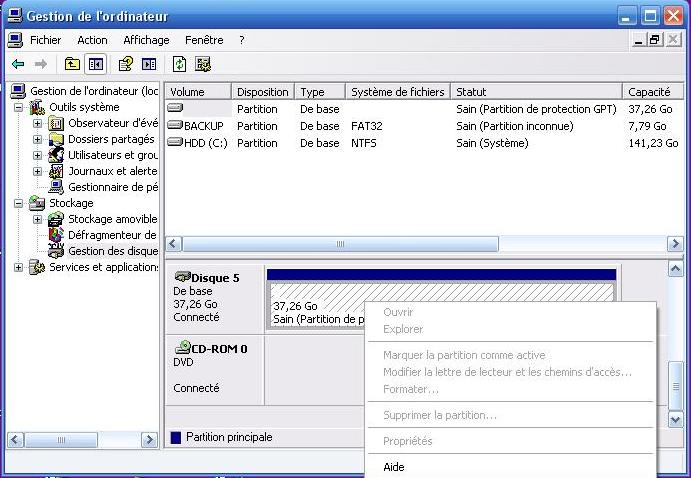Expand the Services et applications node
The height and width of the screenshot is (478, 691).
[19, 267]
